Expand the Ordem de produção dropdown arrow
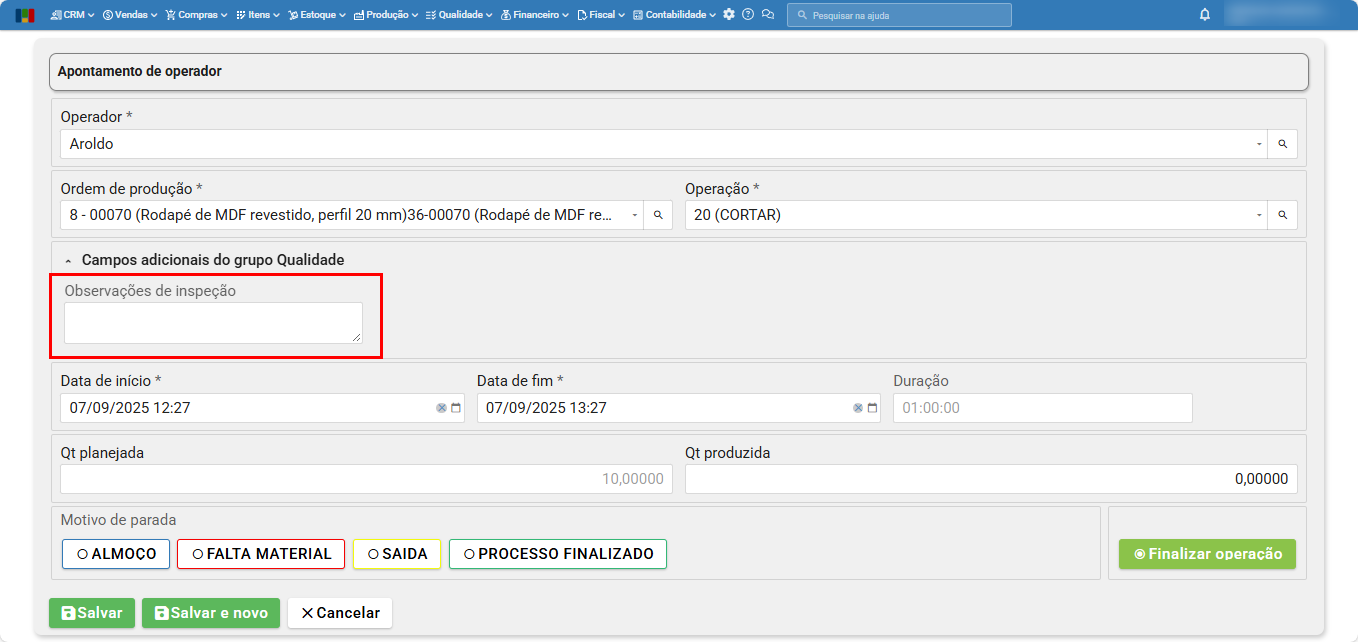The image size is (1358, 642). [x=635, y=215]
